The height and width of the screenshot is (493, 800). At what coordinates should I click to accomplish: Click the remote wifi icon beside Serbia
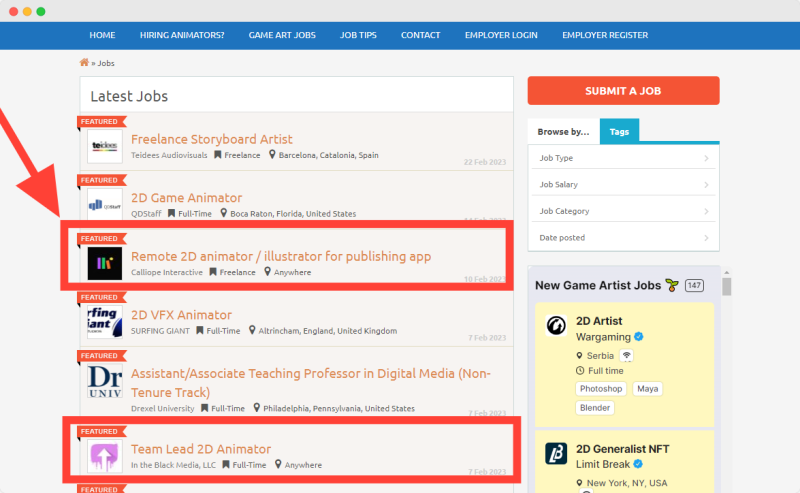(627, 355)
